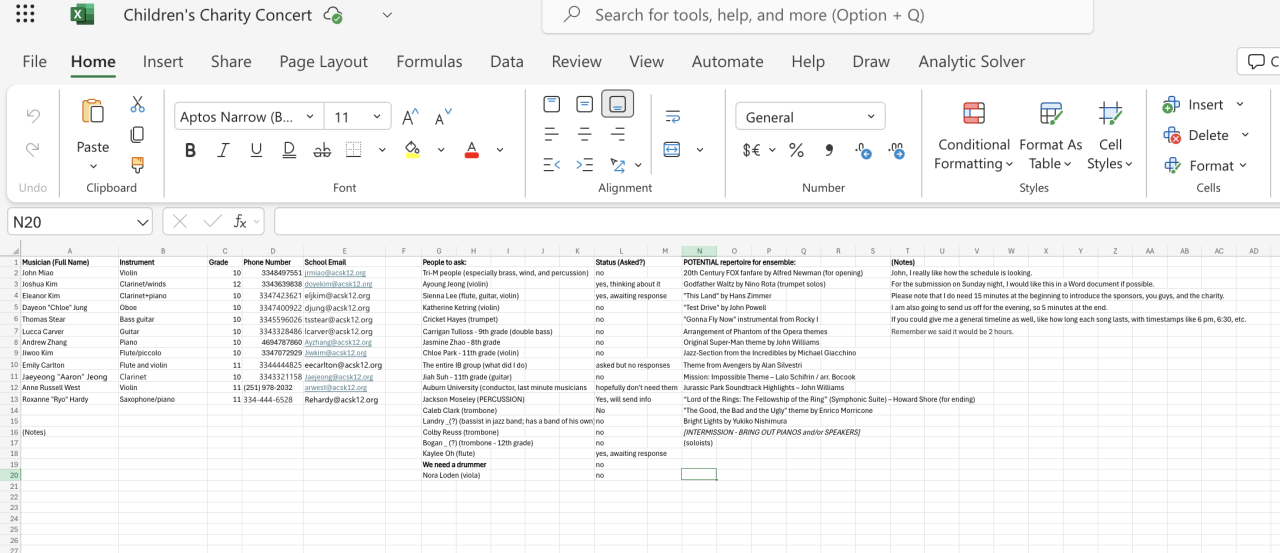Toggle Double Underline formatting
Screen dimensions: 1280x553
[289, 150]
